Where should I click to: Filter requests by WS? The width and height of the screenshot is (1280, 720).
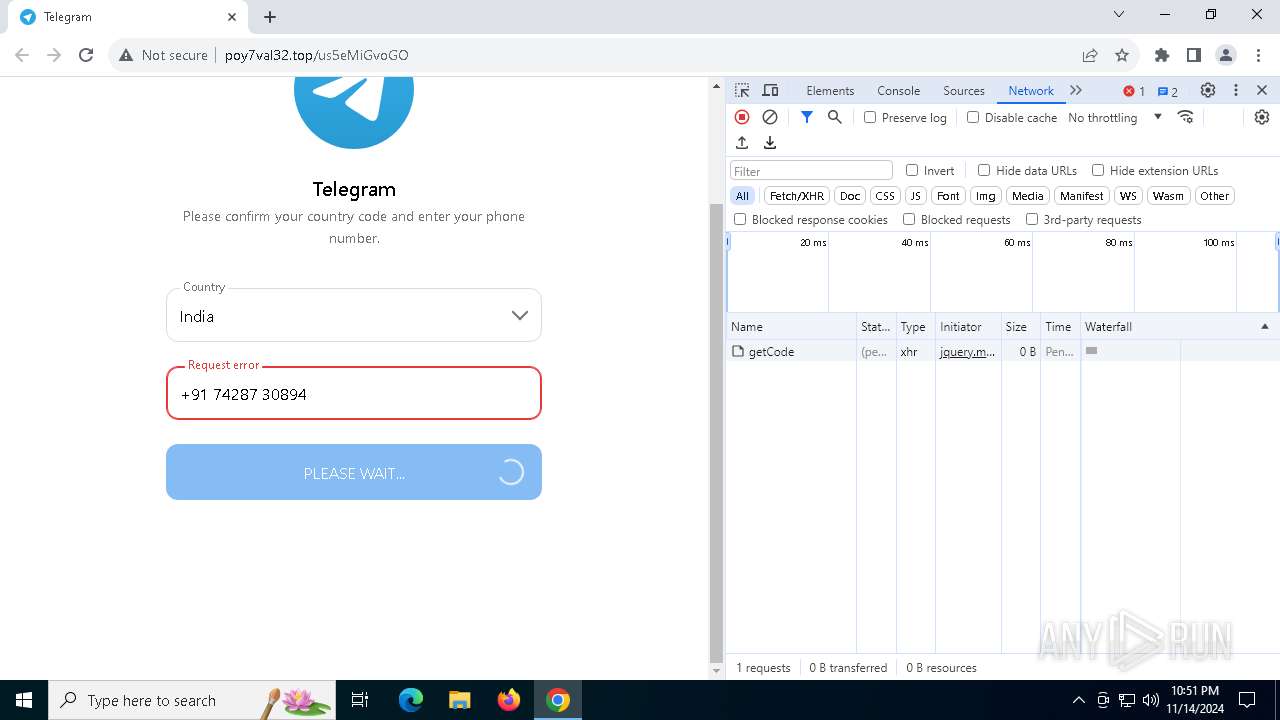point(1128,196)
